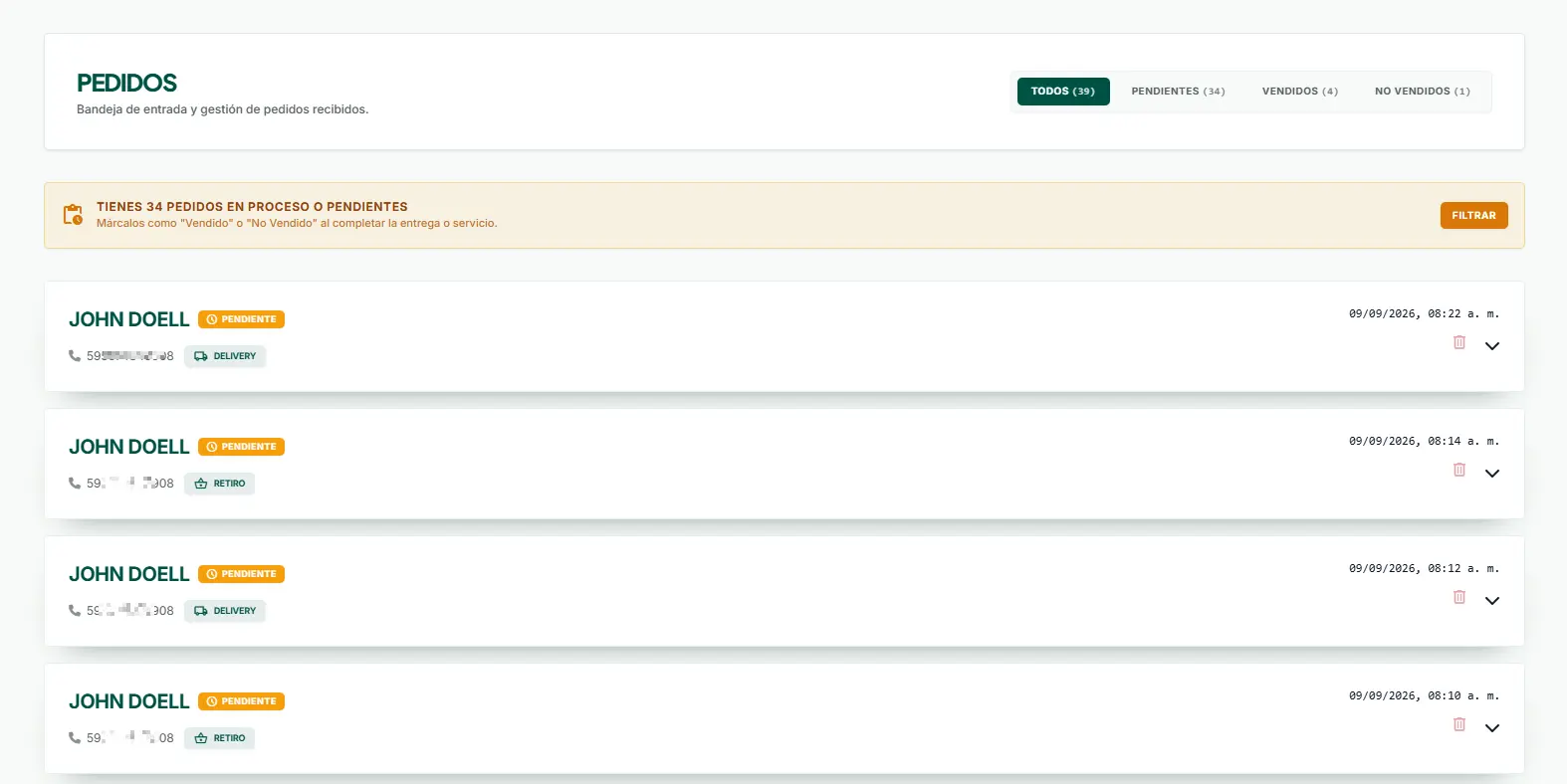The image size is (1567, 784).
Task: Click Retiro badge on 08:10 order
Action: [220, 738]
